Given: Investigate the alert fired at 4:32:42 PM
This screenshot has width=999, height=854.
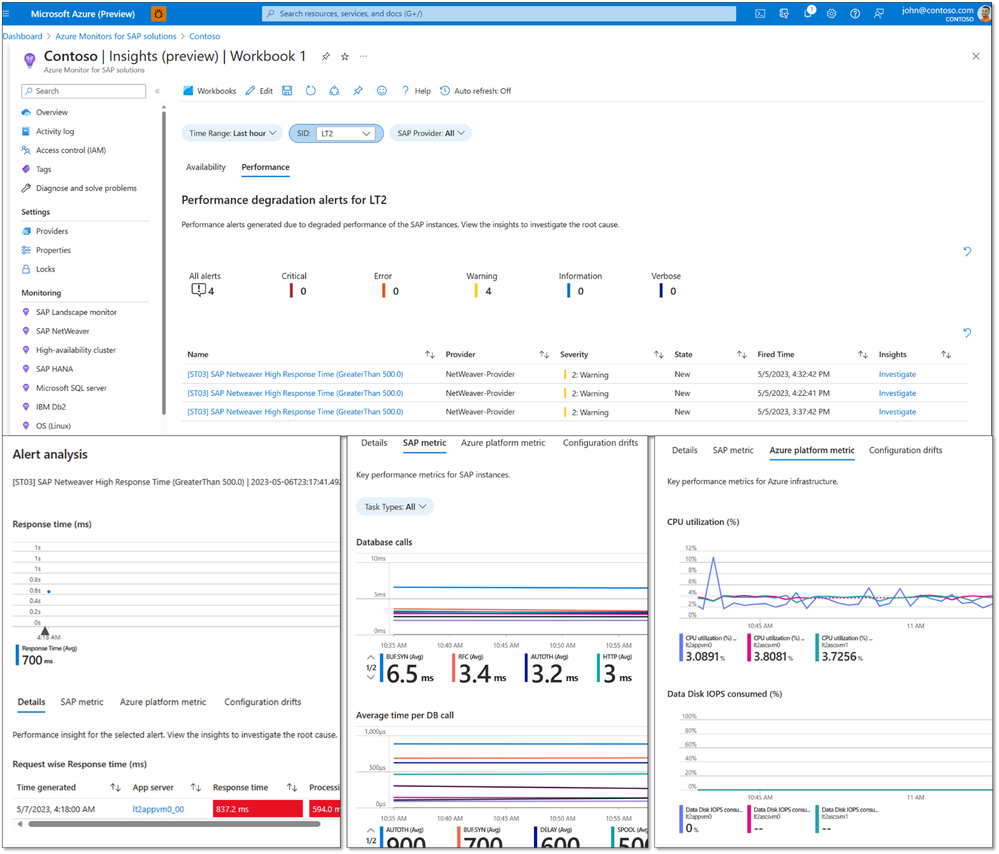Looking at the screenshot, I should 897,374.
